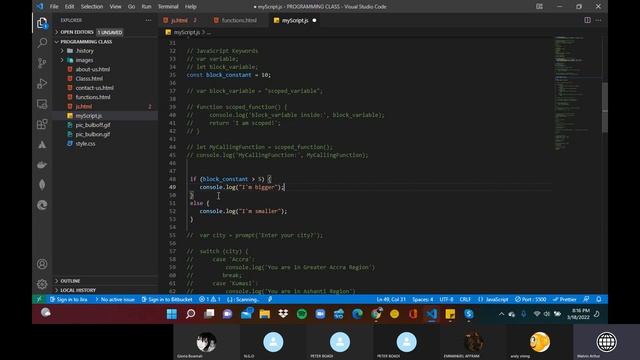The image size is (640, 360).
Task: Open the MongoDB leaf icon view
Action: tap(42, 185)
